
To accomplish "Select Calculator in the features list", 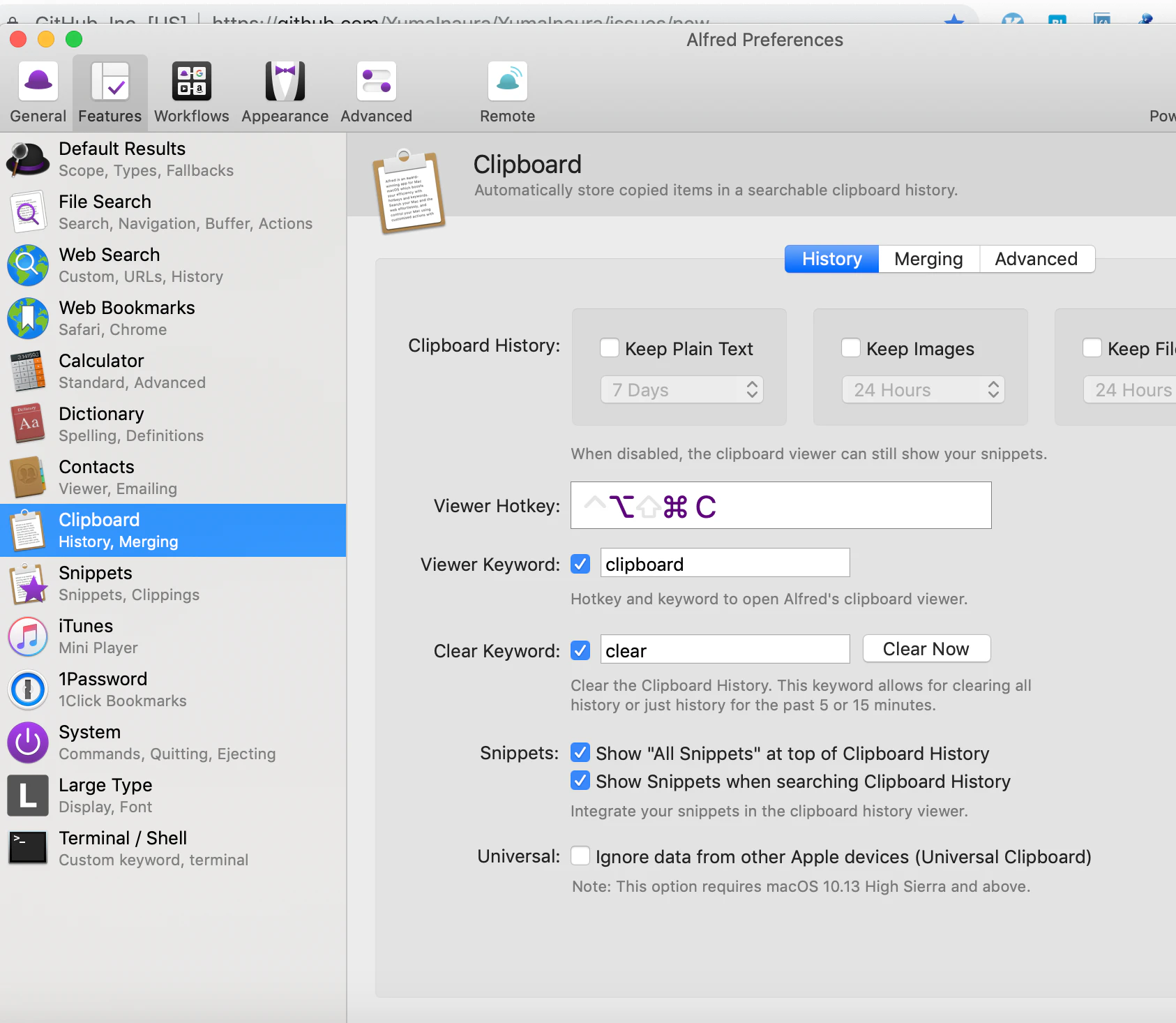I will (x=173, y=371).
